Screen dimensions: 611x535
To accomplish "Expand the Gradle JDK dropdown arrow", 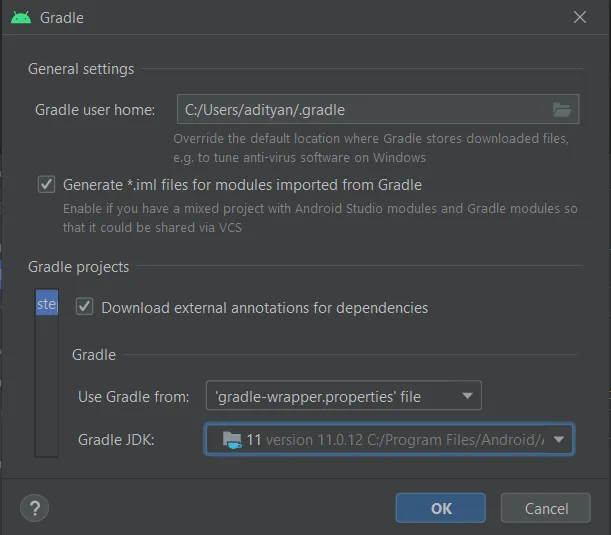I will (x=558, y=440).
